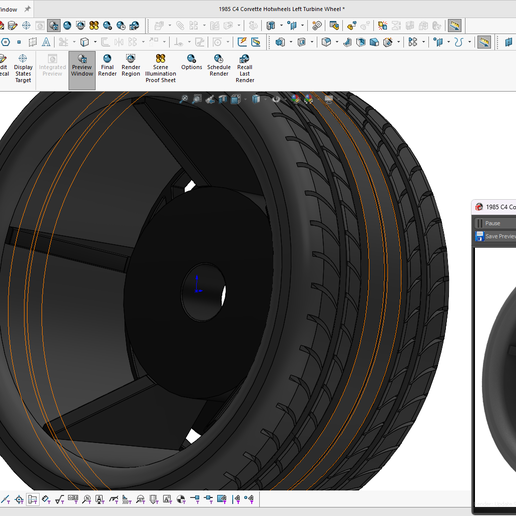This screenshot has height=516, width=516.
Task: Click the magnifier annotation icon in bottom toolbar
Action: (x=87, y=499)
